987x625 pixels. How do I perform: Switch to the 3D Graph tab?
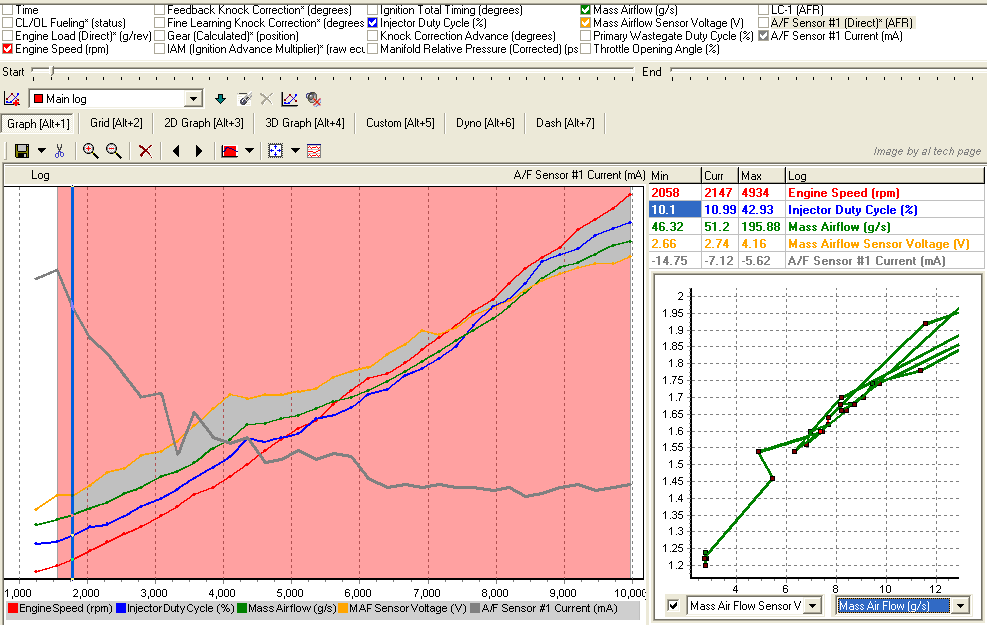tap(305, 123)
